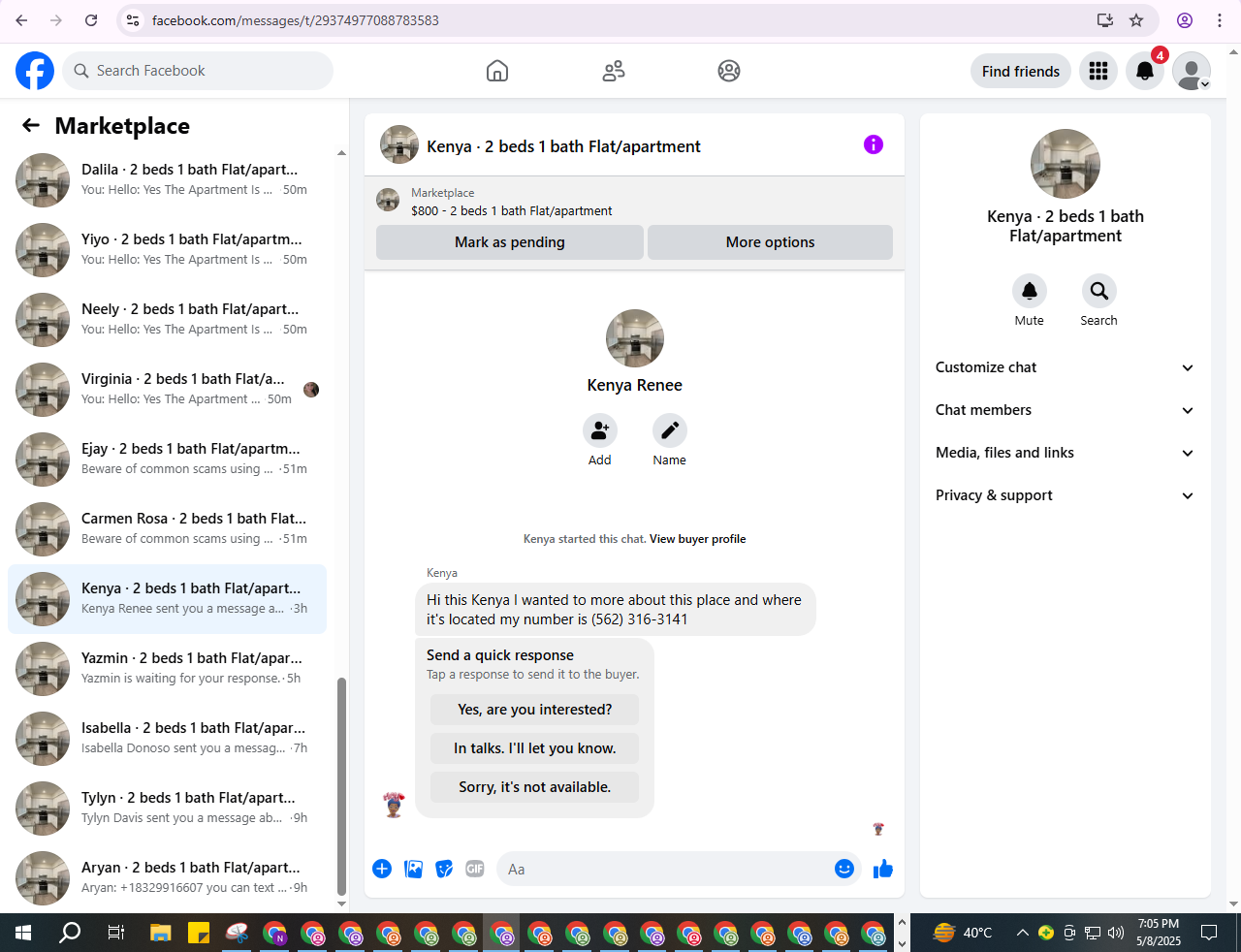The height and width of the screenshot is (952, 1241).
Task: Click the Find friends button
Action: (x=1021, y=71)
